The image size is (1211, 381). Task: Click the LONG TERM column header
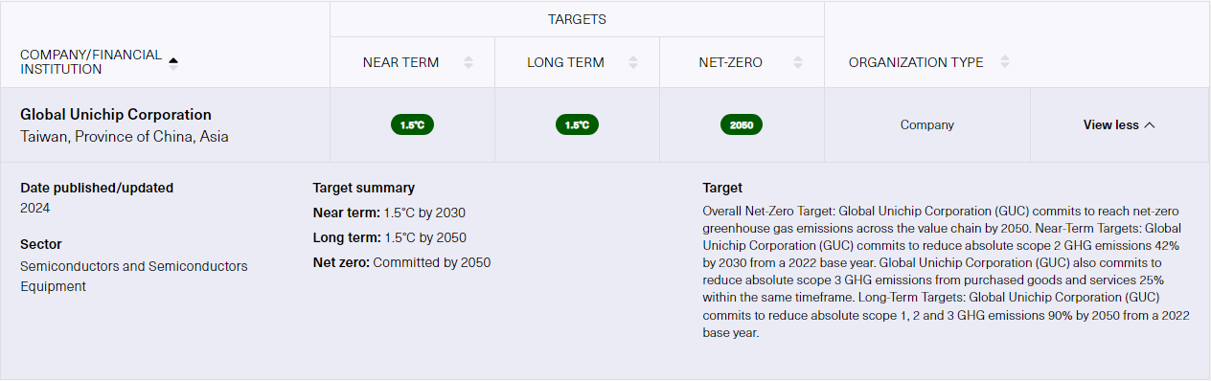(566, 63)
